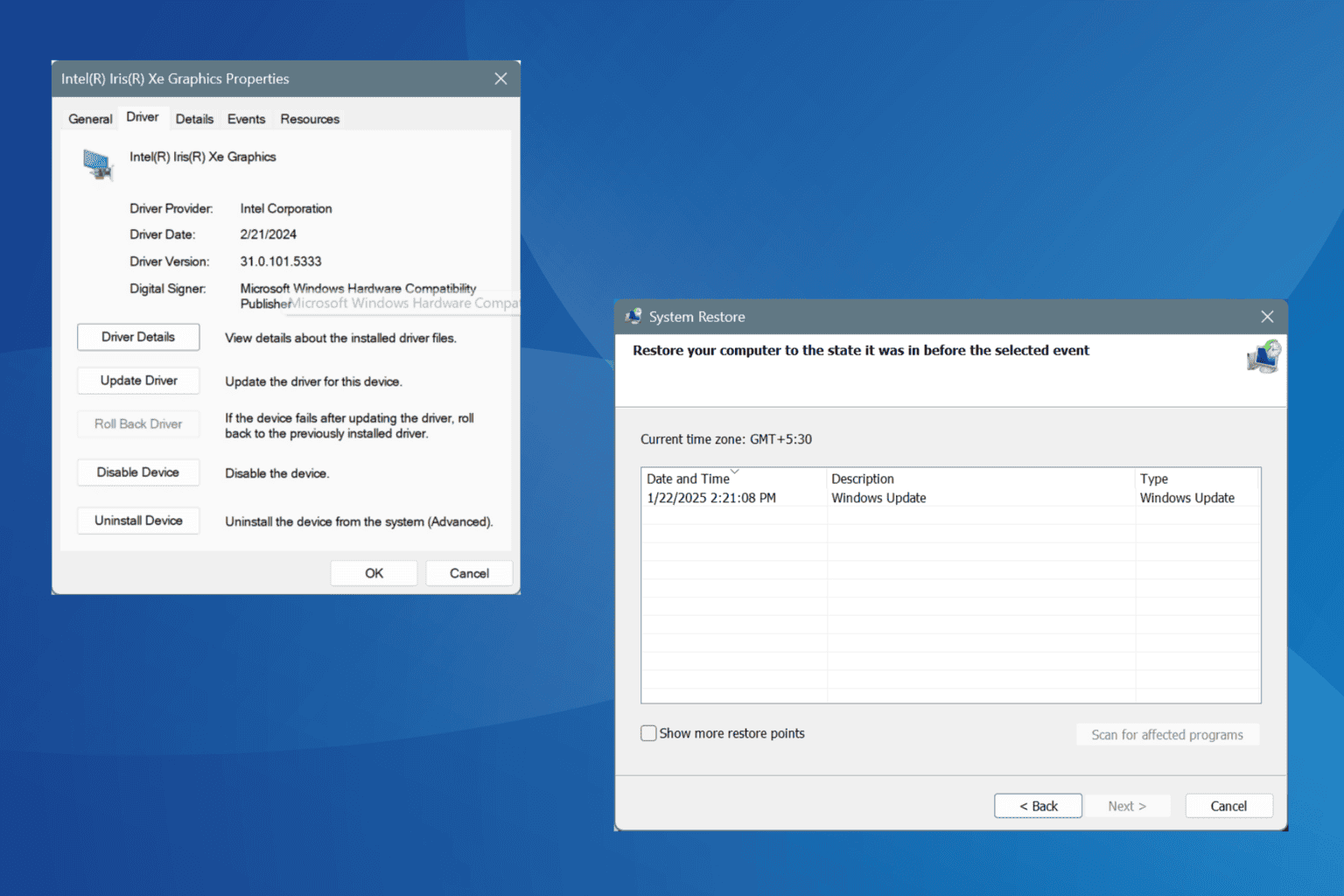Viewport: 1344px width, 896px height.
Task: Cancel the System Restore wizard
Action: click(x=1228, y=806)
